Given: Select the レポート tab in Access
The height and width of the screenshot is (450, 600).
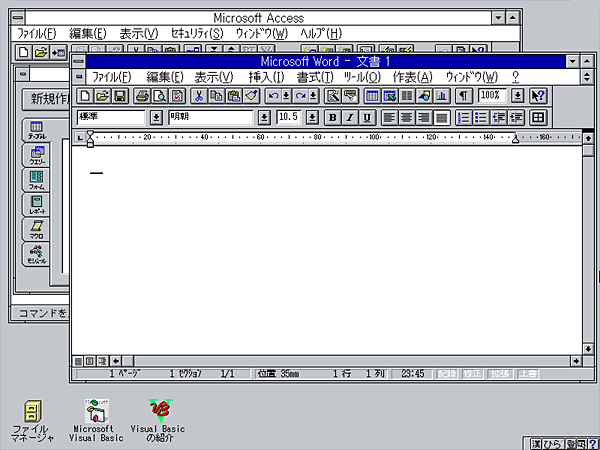Looking at the screenshot, I should click(36, 205).
